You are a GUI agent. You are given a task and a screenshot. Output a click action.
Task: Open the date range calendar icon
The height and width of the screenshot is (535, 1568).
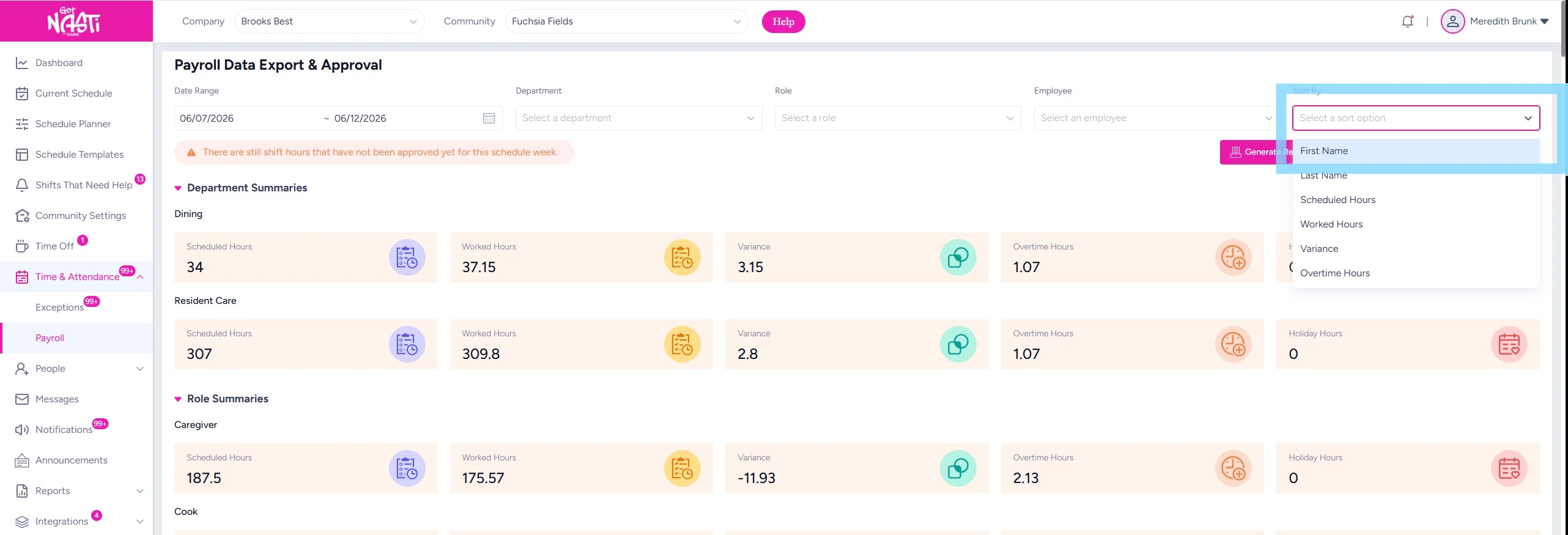pos(489,118)
